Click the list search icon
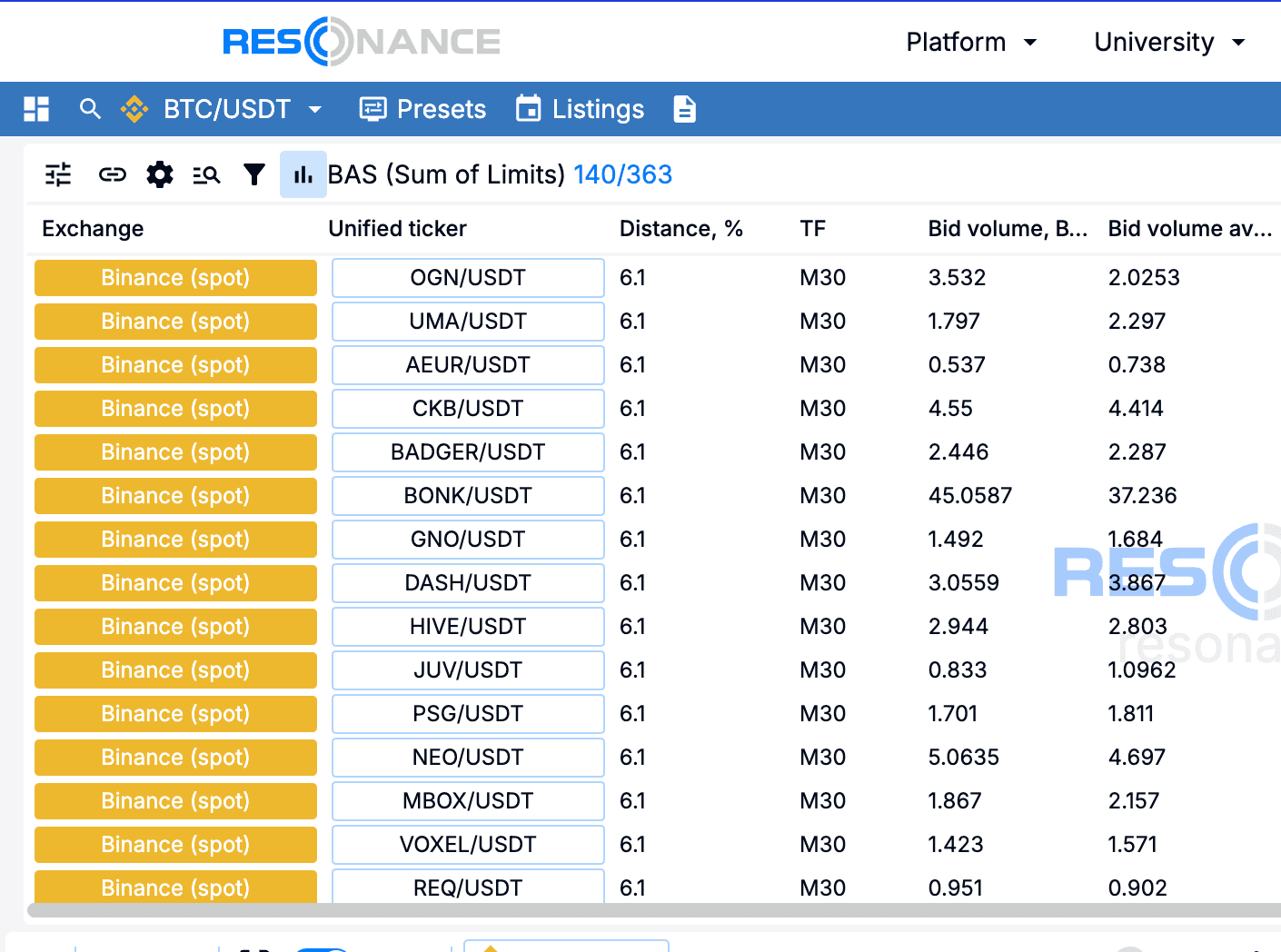 click(207, 174)
